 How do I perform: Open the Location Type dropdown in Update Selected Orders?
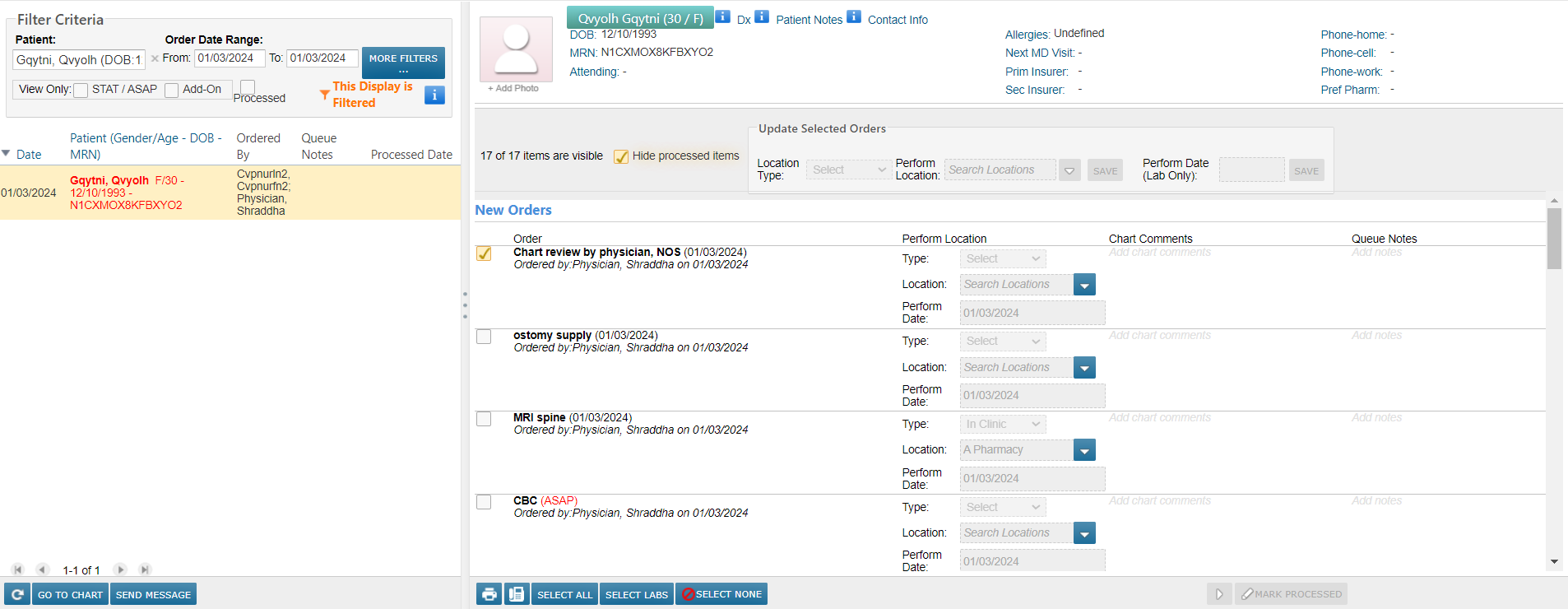(x=848, y=170)
